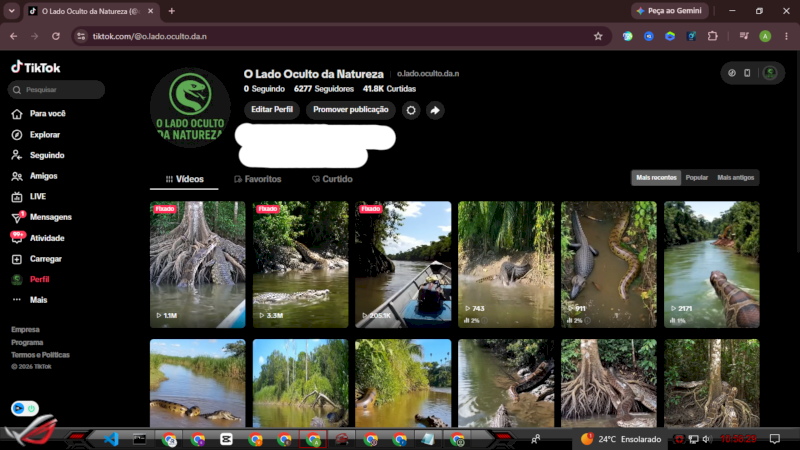This screenshot has height=450, width=800.
Task: Click the Carregar upload icon
Action: tap(17, 259)
